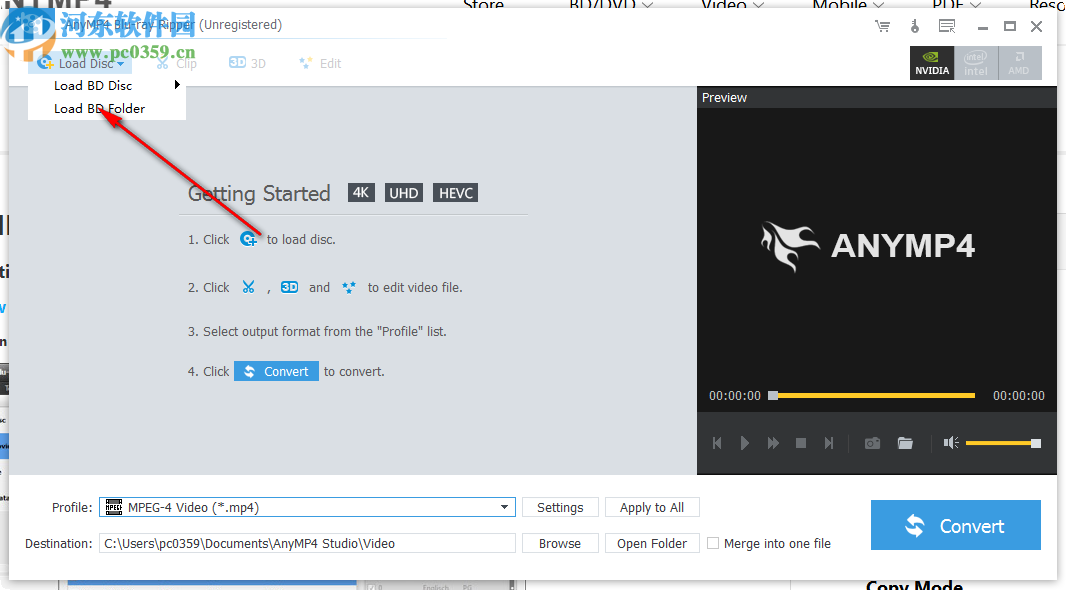The image size is (1066, 590).
Task: Mute the preview volume
Action: tap(951, 443)
